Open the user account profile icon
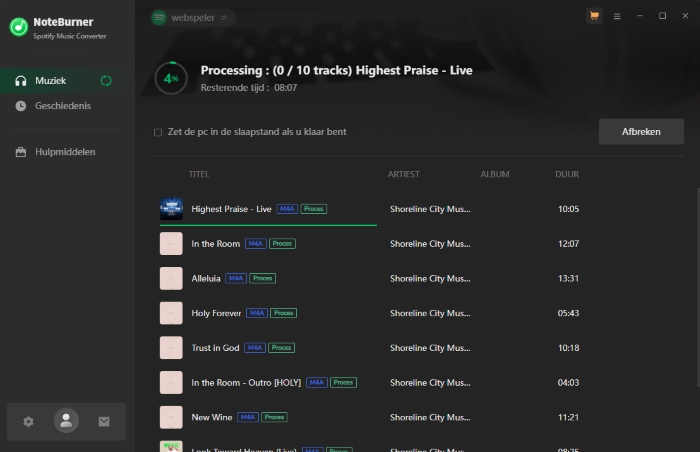 click(66, 421)
